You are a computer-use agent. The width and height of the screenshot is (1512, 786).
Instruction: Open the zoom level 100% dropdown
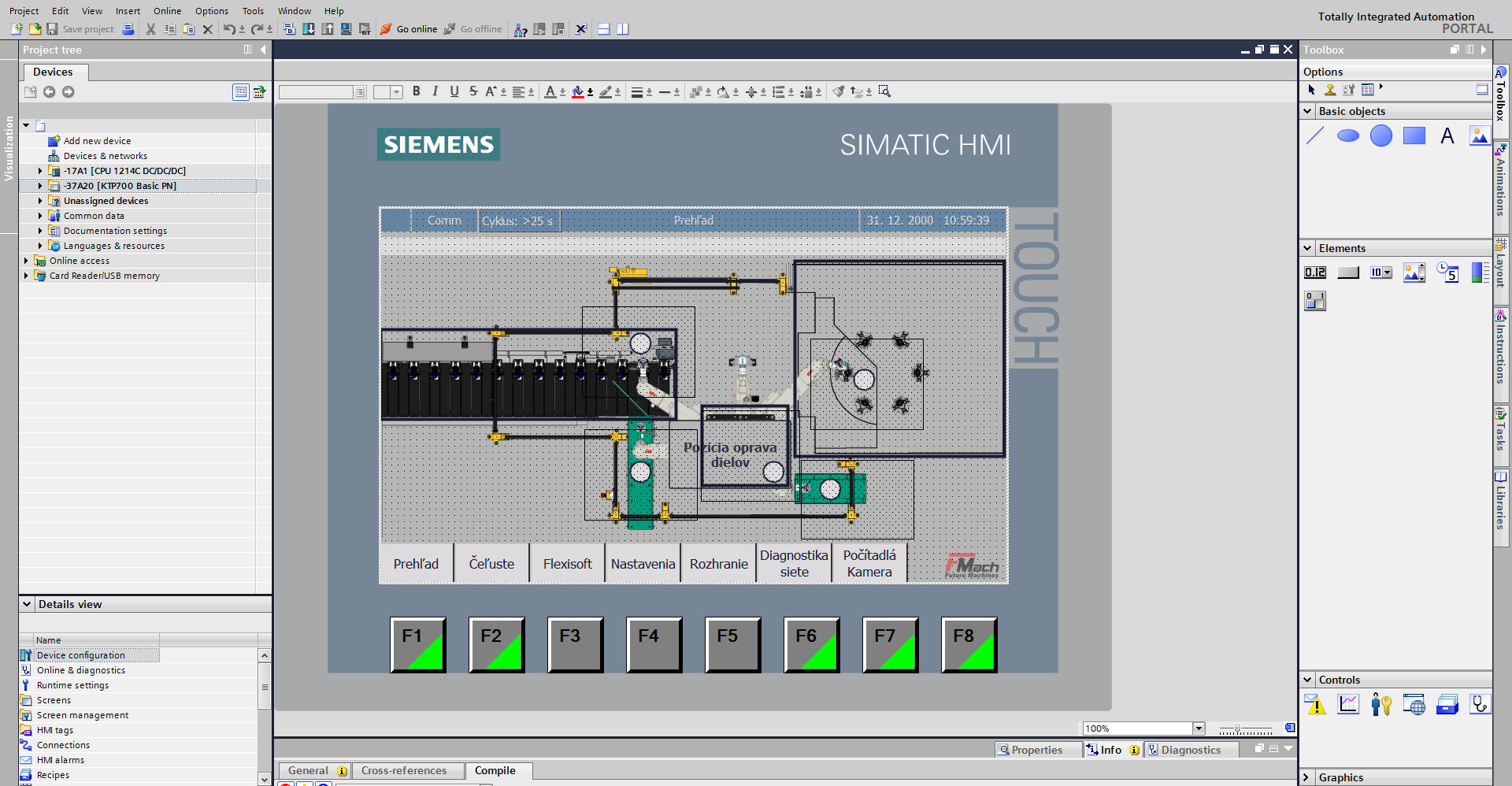click(x=1199, y=729)
